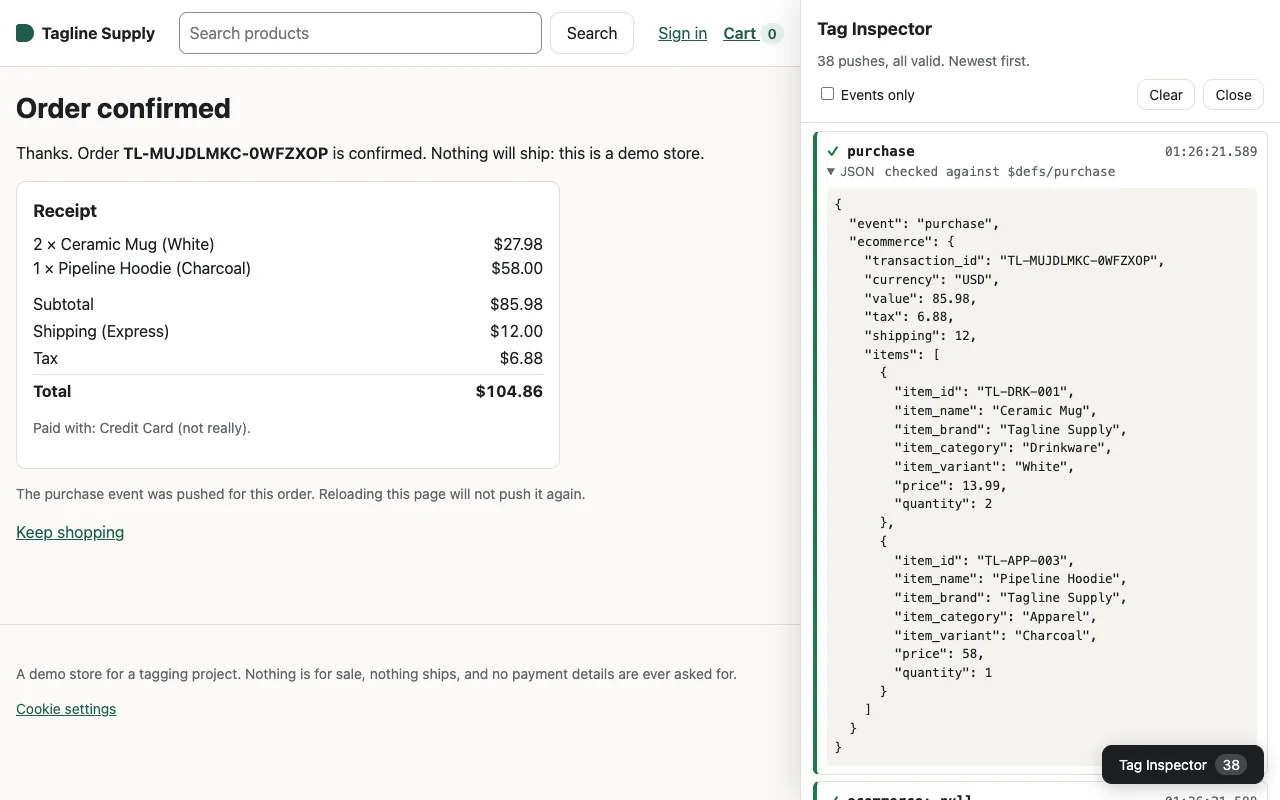
Task: Focus the Search products input field
Action: tap(360, 33)
